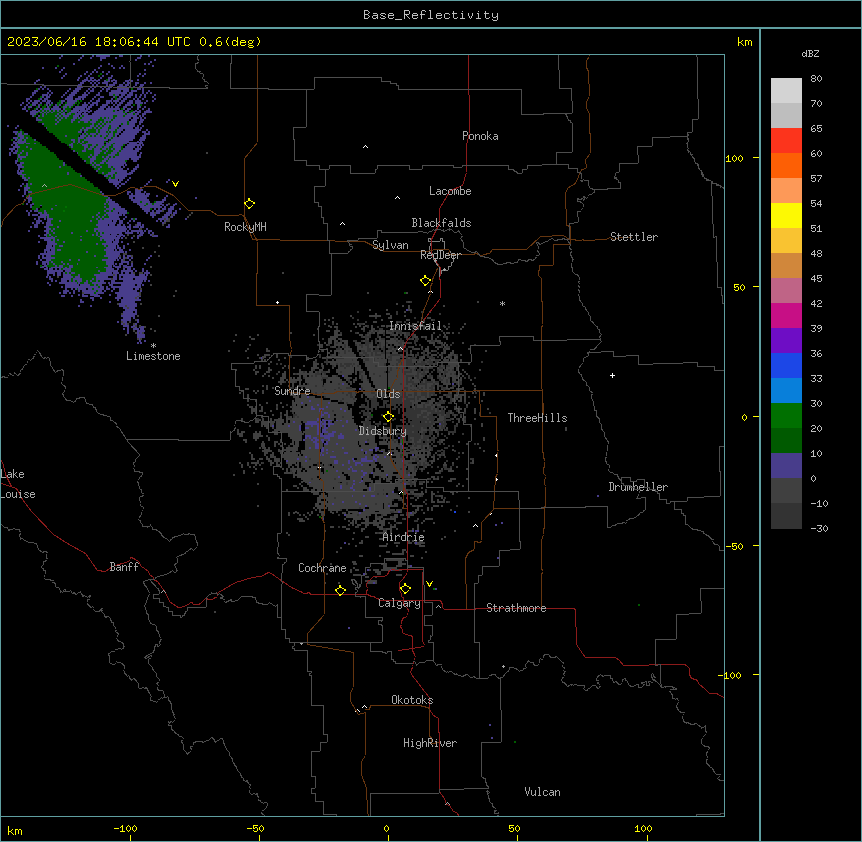Click the Stettler label
The width and height of the screenshot is (862, 842).
pyautogui.click(x=633, y=237)
